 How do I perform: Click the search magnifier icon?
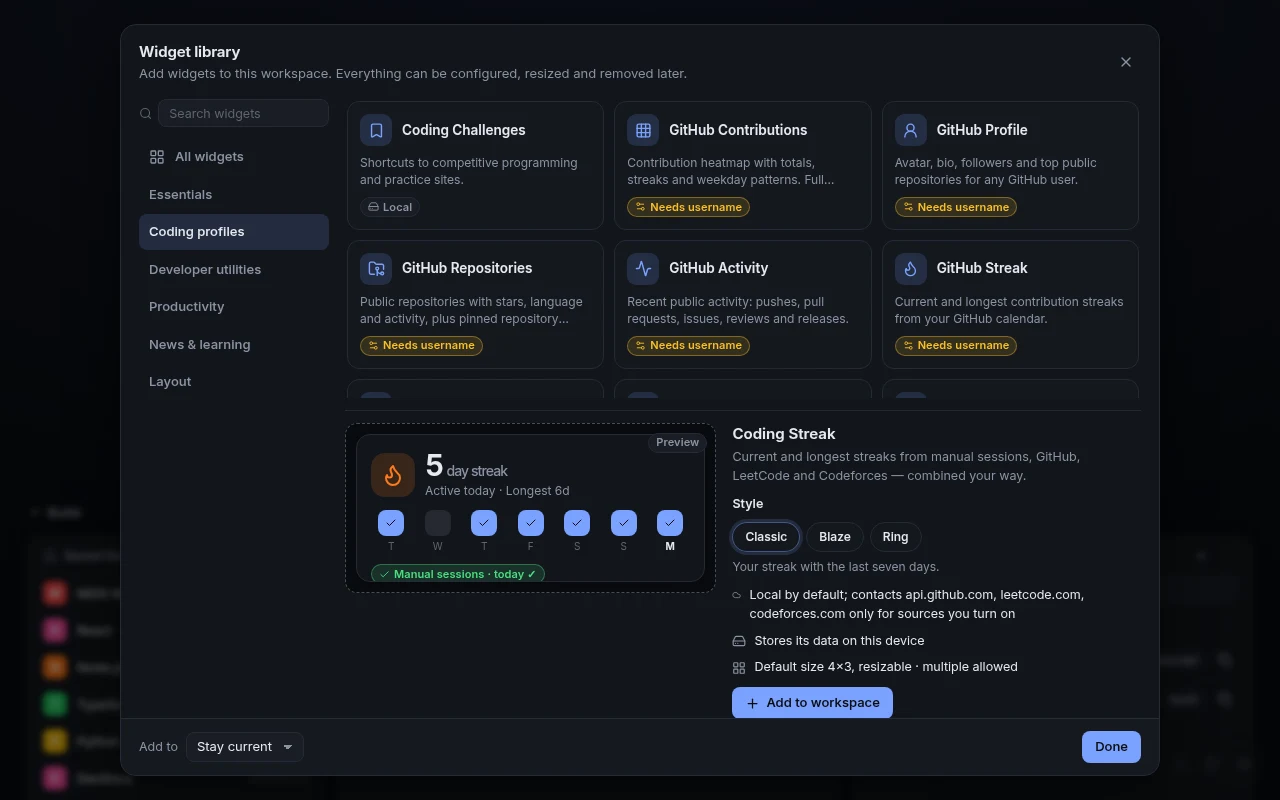[146, 114]
